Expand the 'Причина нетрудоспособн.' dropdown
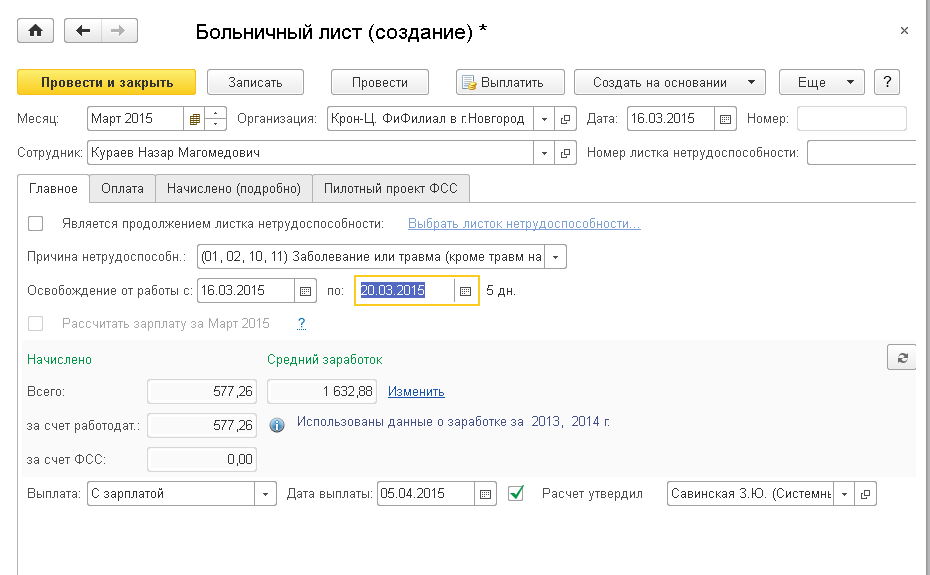930x575 pixels. pos(557,257)
